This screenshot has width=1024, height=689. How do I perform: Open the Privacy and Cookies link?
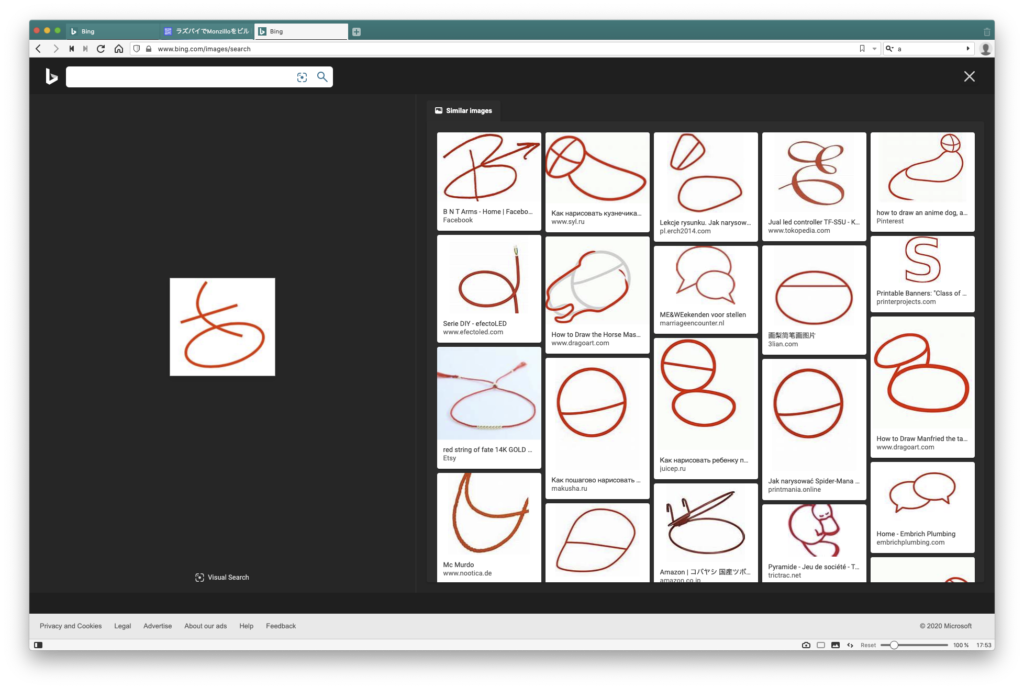[70, 626]
